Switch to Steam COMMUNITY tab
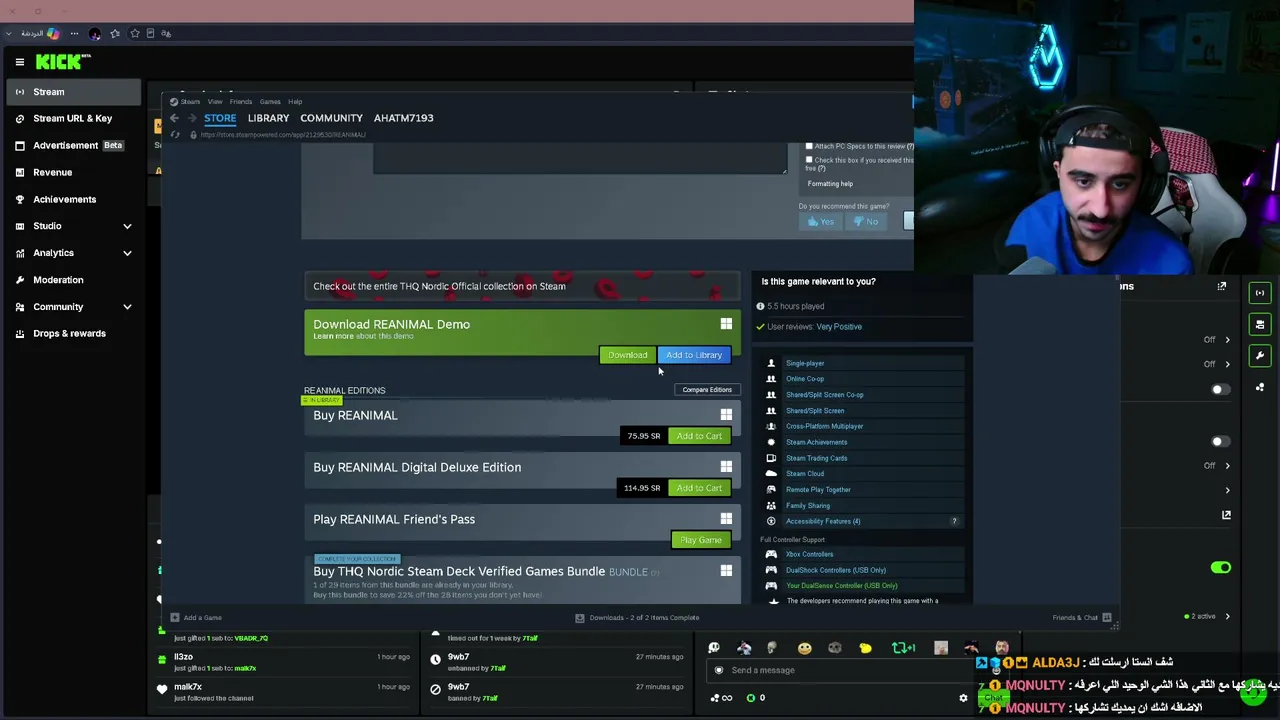 (x=331, y=118)
